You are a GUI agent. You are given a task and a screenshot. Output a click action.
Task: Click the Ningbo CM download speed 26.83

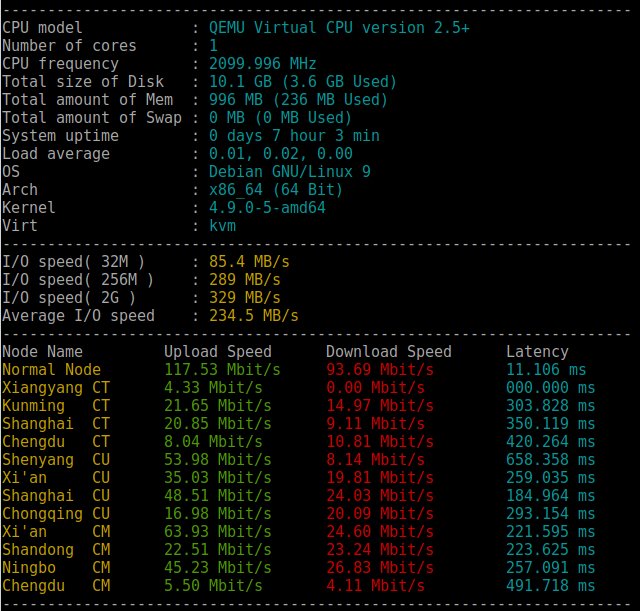coord(380,567)
